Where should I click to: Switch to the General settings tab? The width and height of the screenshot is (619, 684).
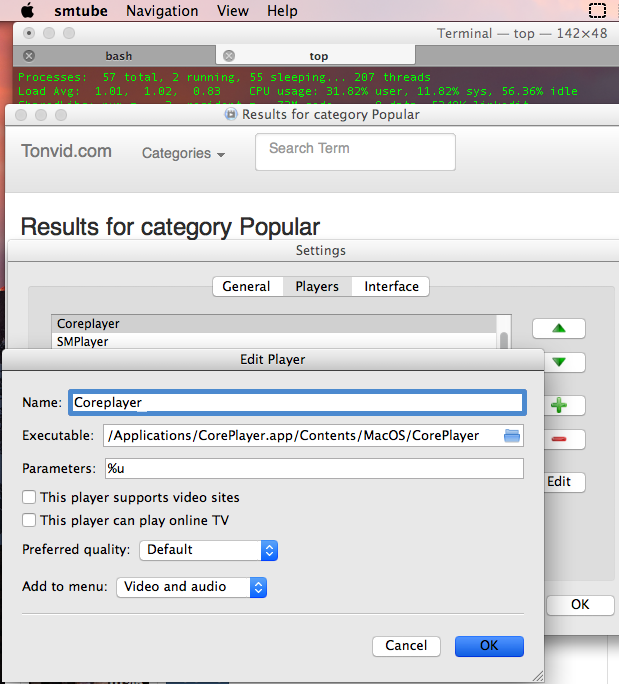(246, 287)
